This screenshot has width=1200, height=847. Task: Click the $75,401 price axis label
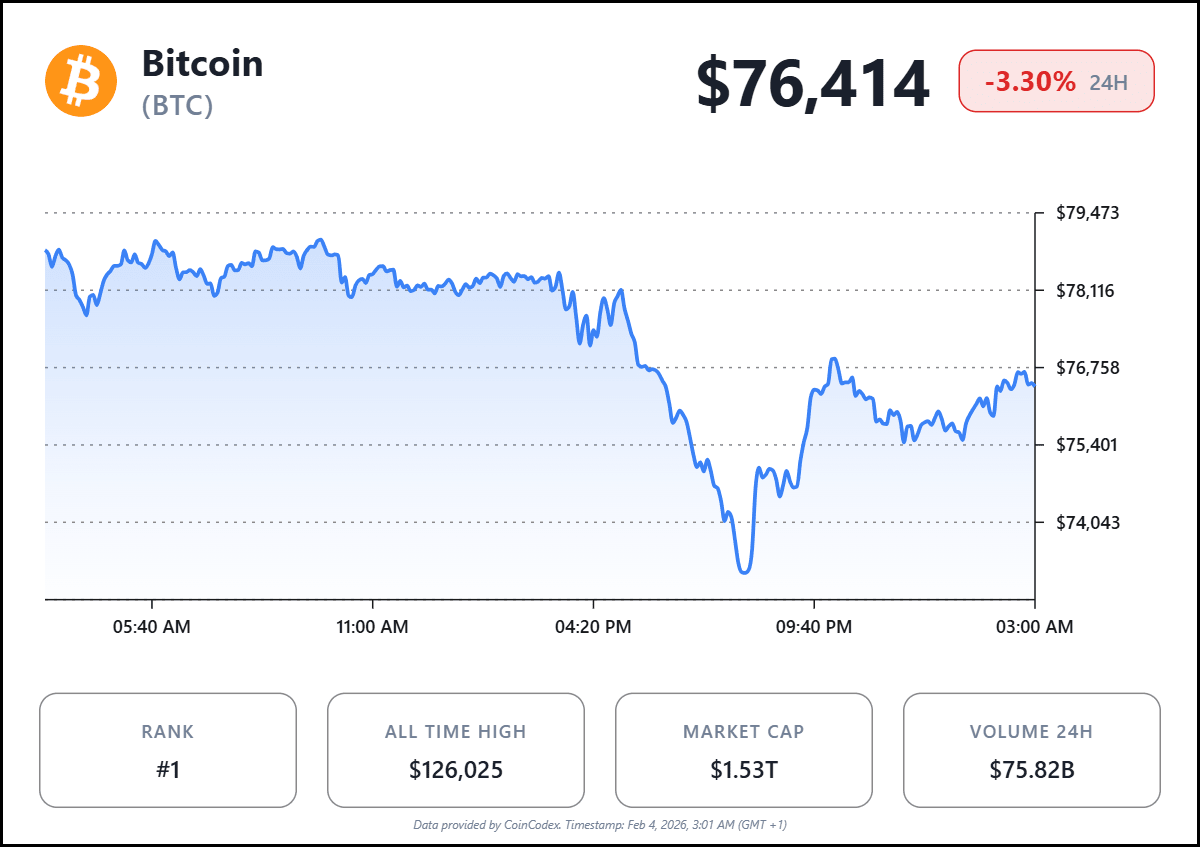1088,444
